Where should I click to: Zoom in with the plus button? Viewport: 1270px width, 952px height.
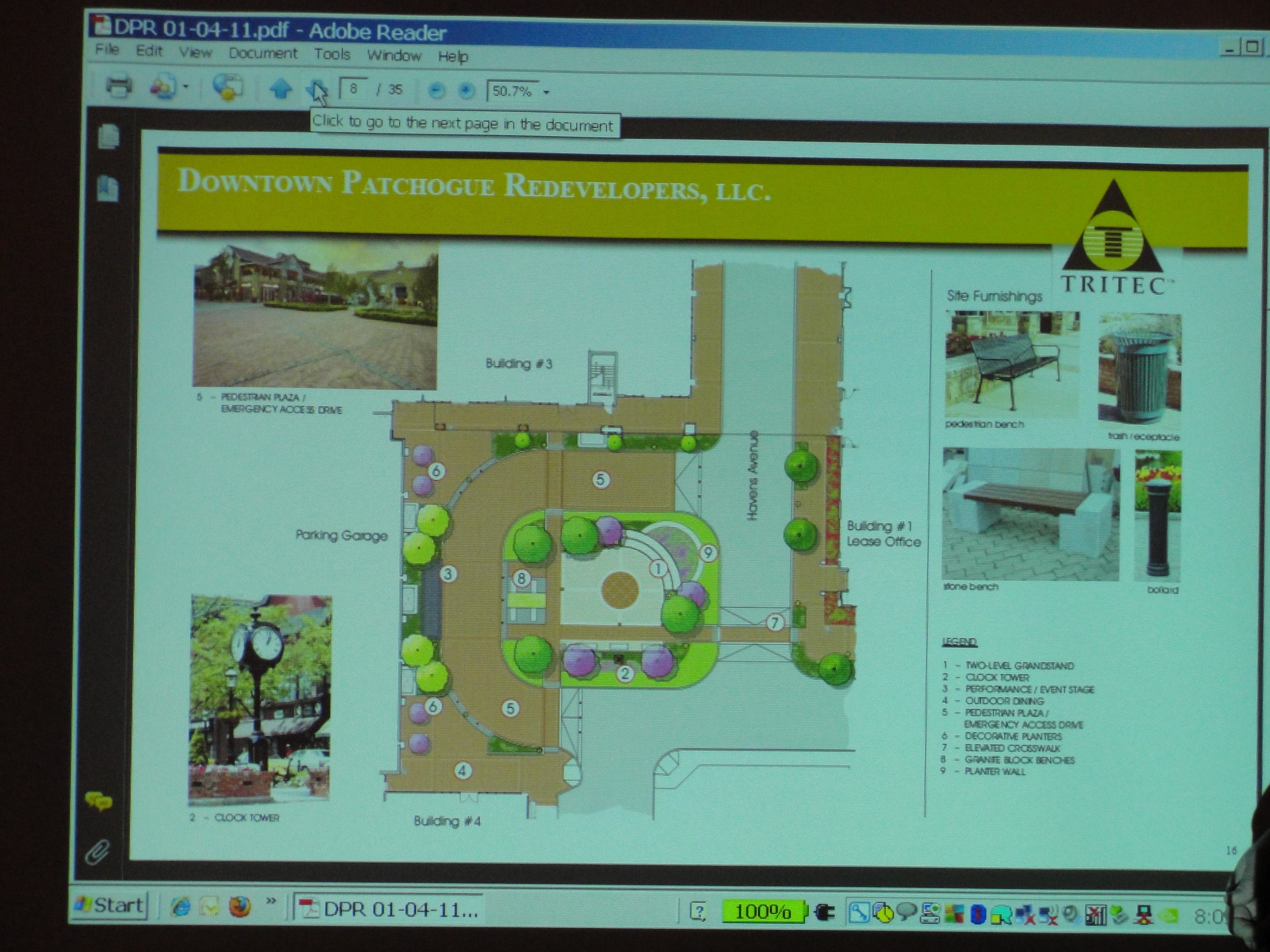[x=466, y=91]
